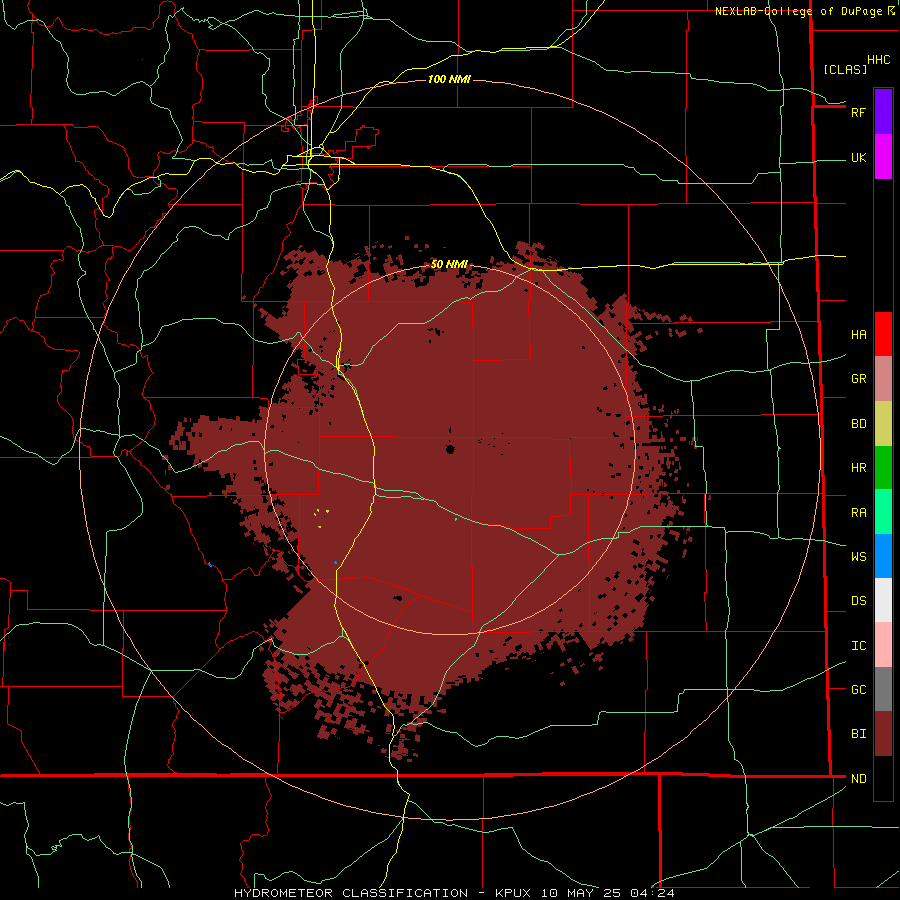Click the "HHC" product label
This screenshot has width=900, height=900.
878,60
